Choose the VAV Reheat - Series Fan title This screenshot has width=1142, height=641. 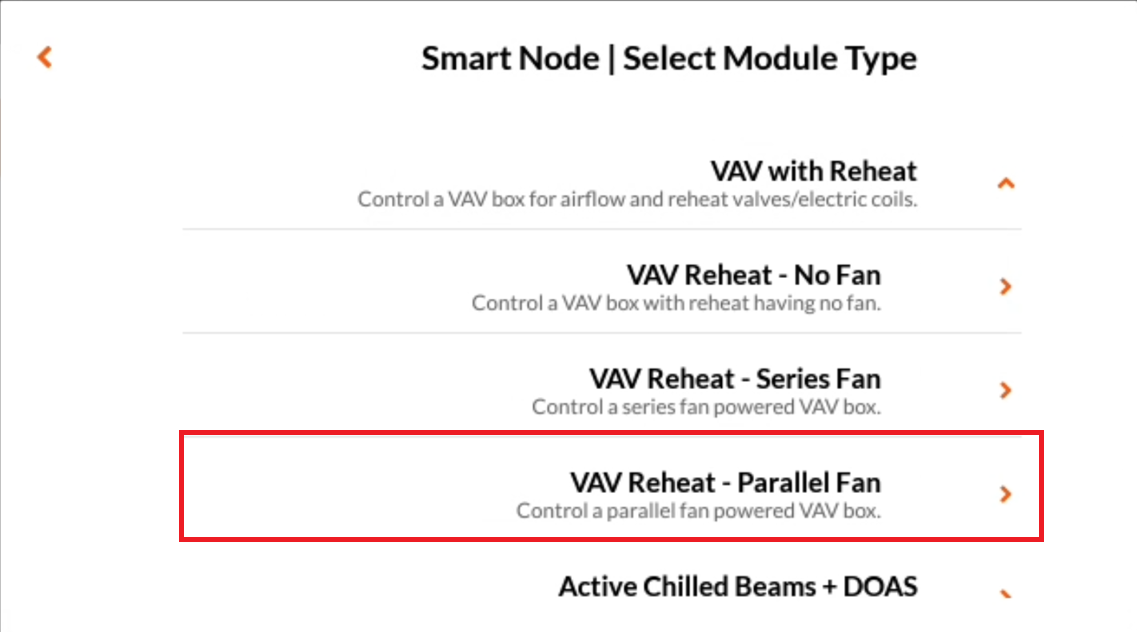[x=735, y=379]
